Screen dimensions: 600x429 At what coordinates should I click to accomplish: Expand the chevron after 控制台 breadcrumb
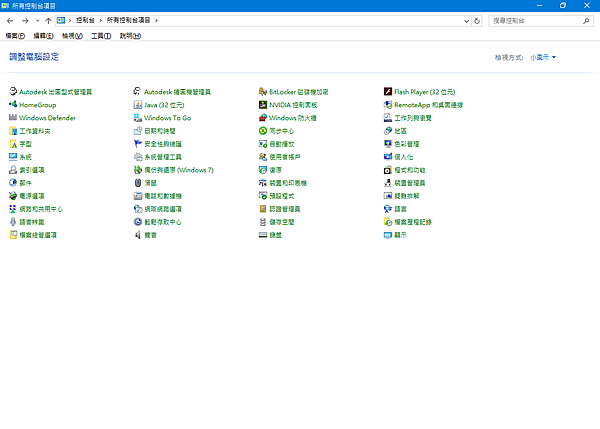tap(101, 20)
